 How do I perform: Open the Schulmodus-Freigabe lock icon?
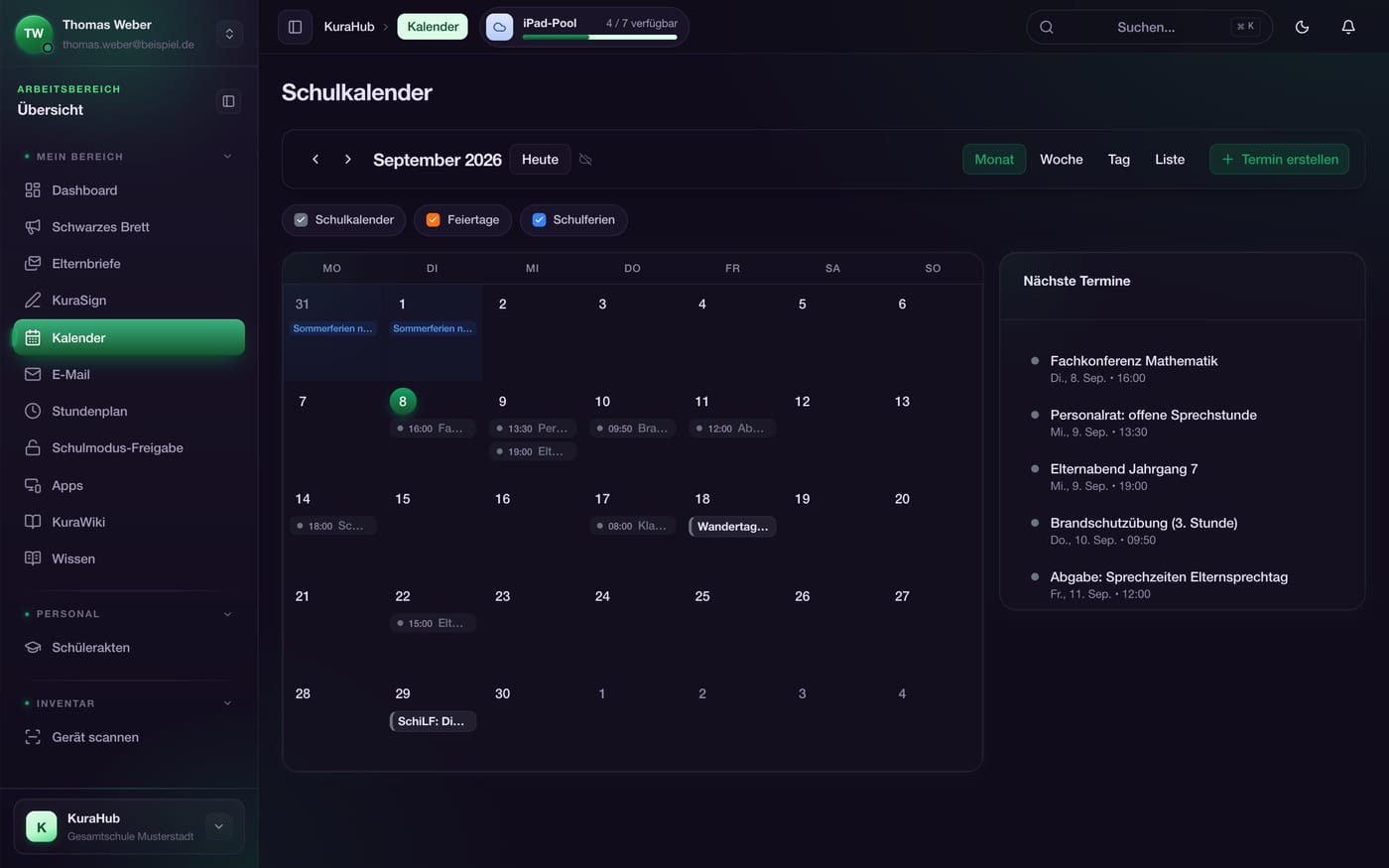(x=33, y=448)
